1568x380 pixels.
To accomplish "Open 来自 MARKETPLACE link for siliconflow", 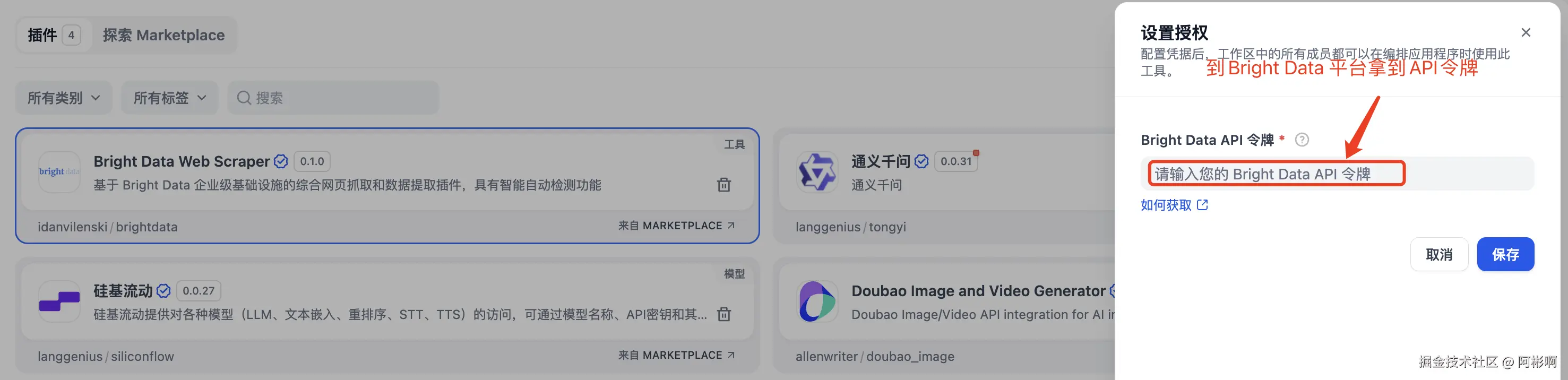I will point(676,356).
